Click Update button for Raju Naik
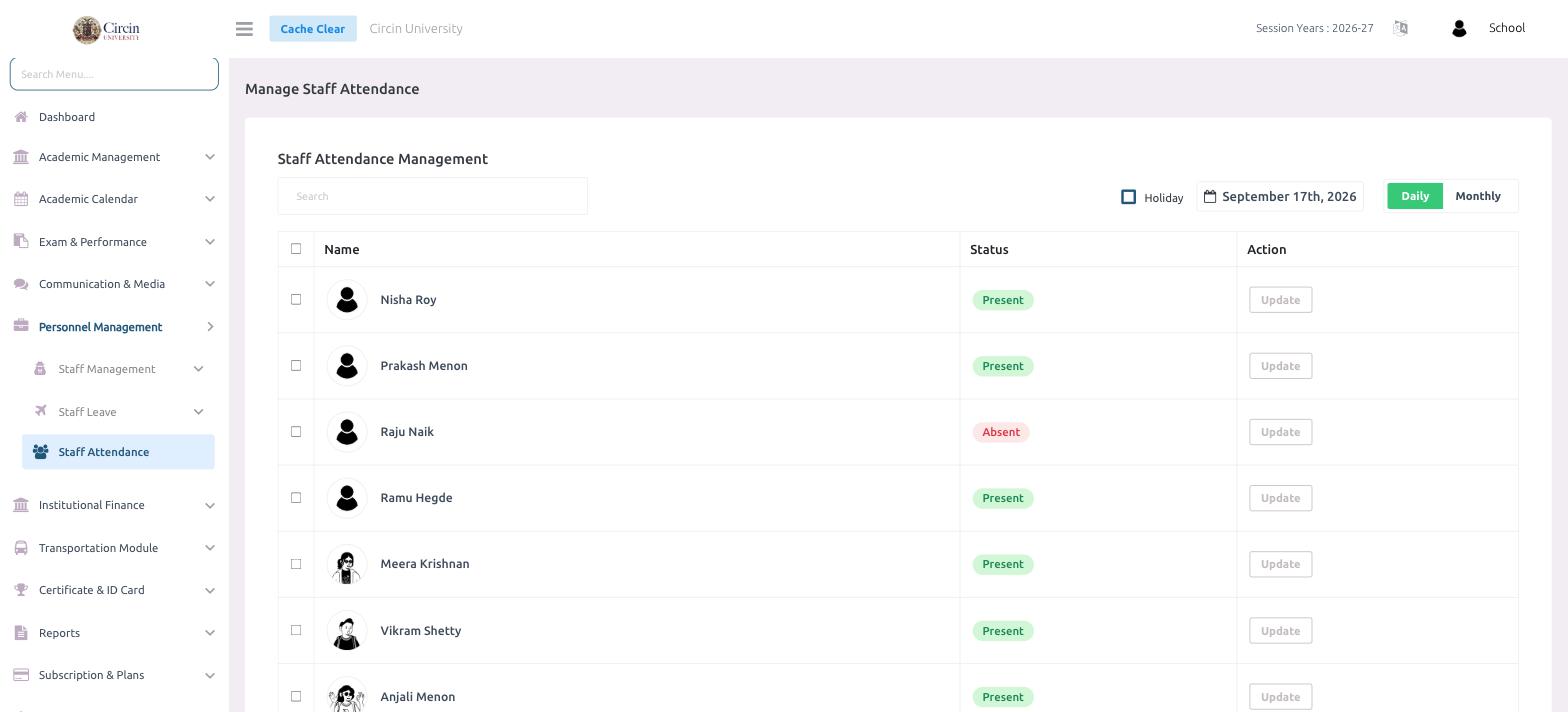This screenshot has height=712, width=1568. coord(1280,432)
